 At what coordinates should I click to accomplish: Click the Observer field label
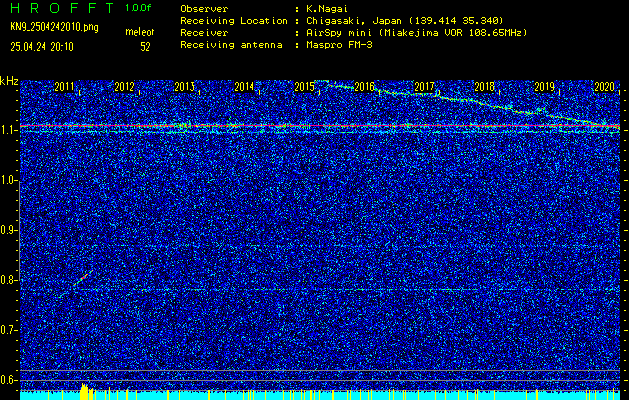pos(204,9)
